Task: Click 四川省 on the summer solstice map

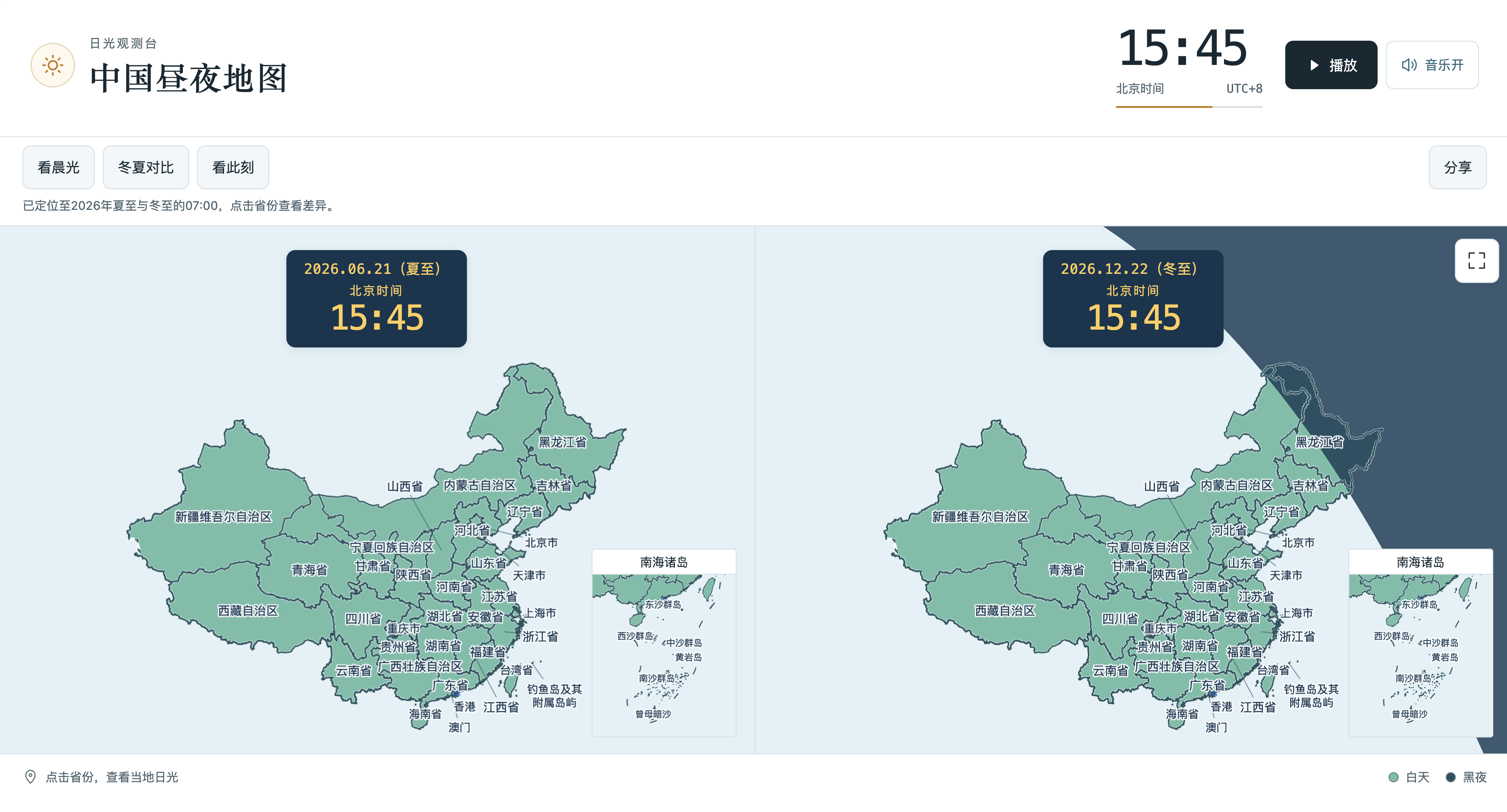Action: [363, 619]
